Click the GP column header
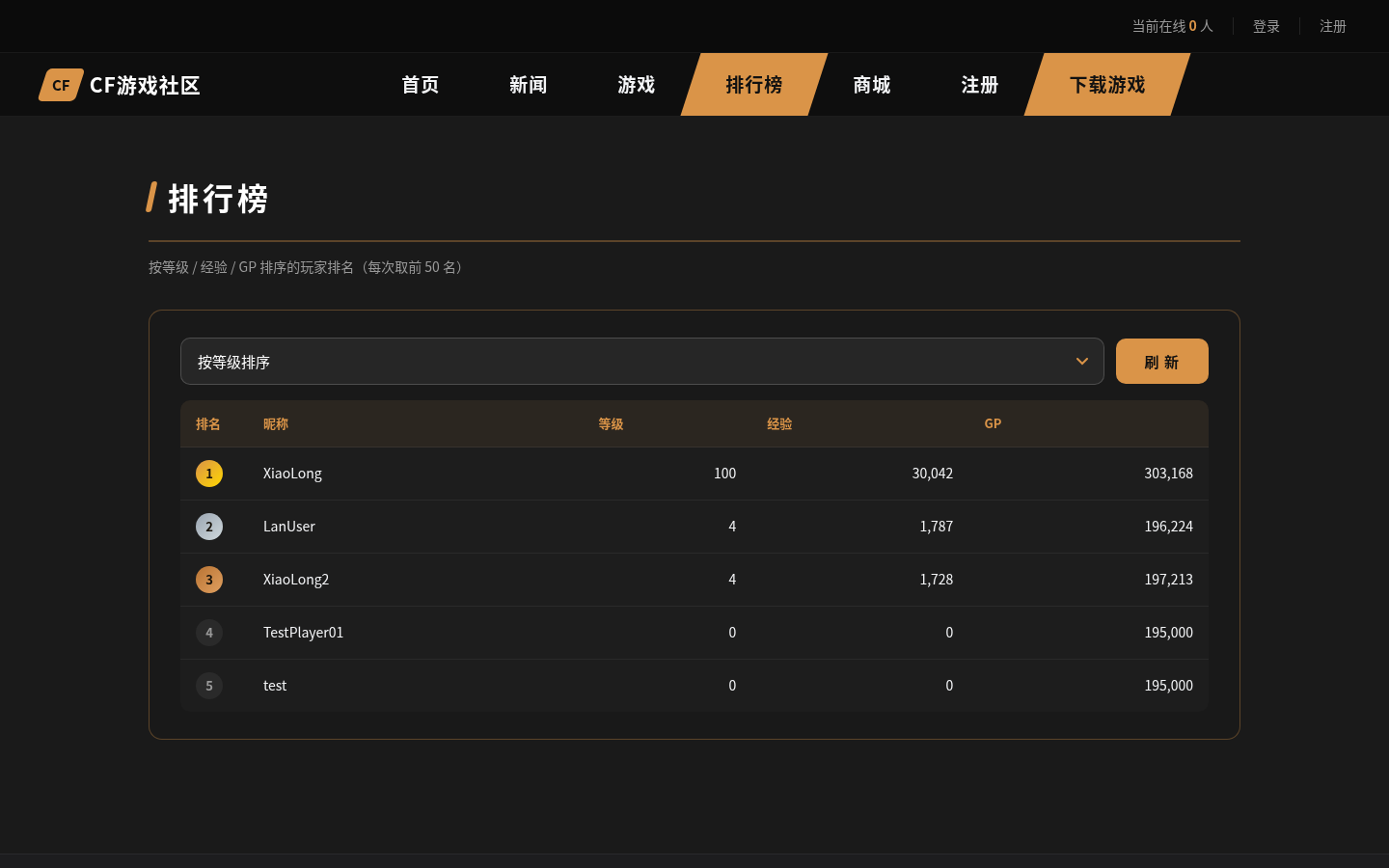Image resolution: width=1389 pixels, height=868 pixels. (x=993, y=424)
